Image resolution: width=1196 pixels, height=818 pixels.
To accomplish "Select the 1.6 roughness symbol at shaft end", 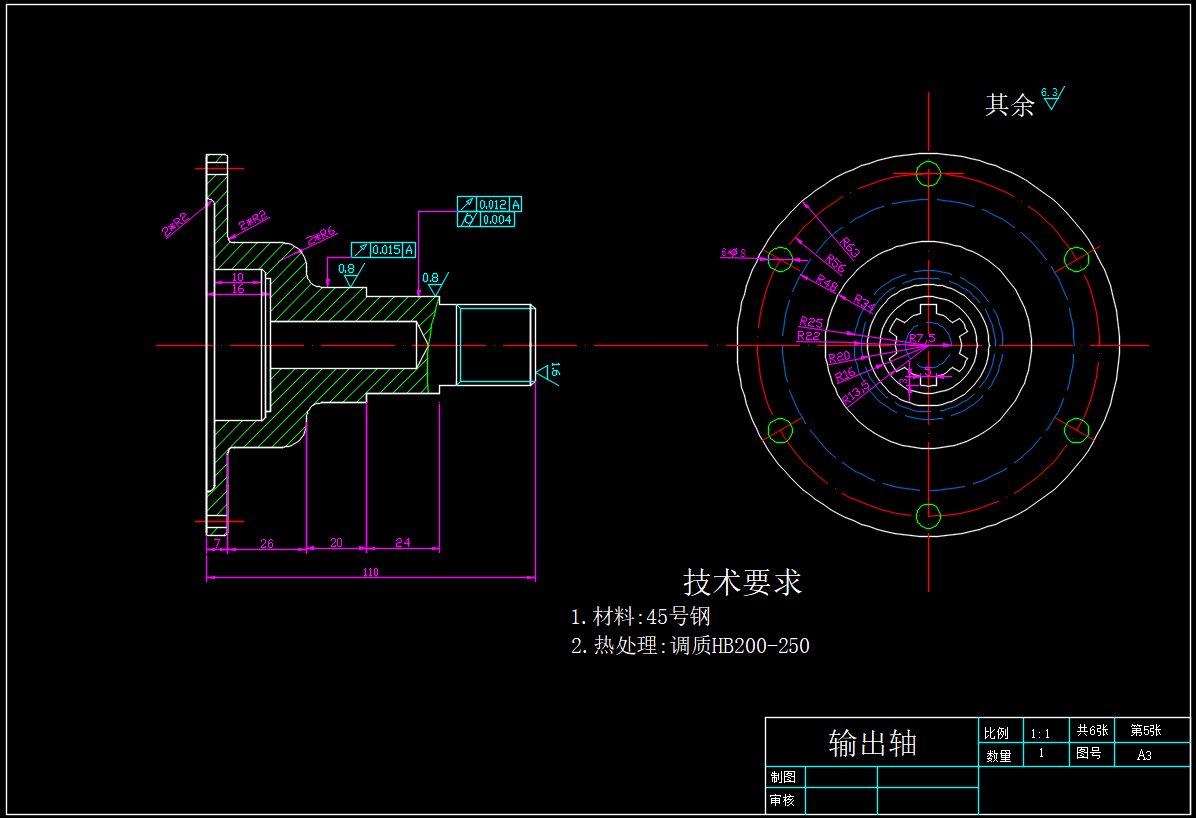I will pos(549,373).
